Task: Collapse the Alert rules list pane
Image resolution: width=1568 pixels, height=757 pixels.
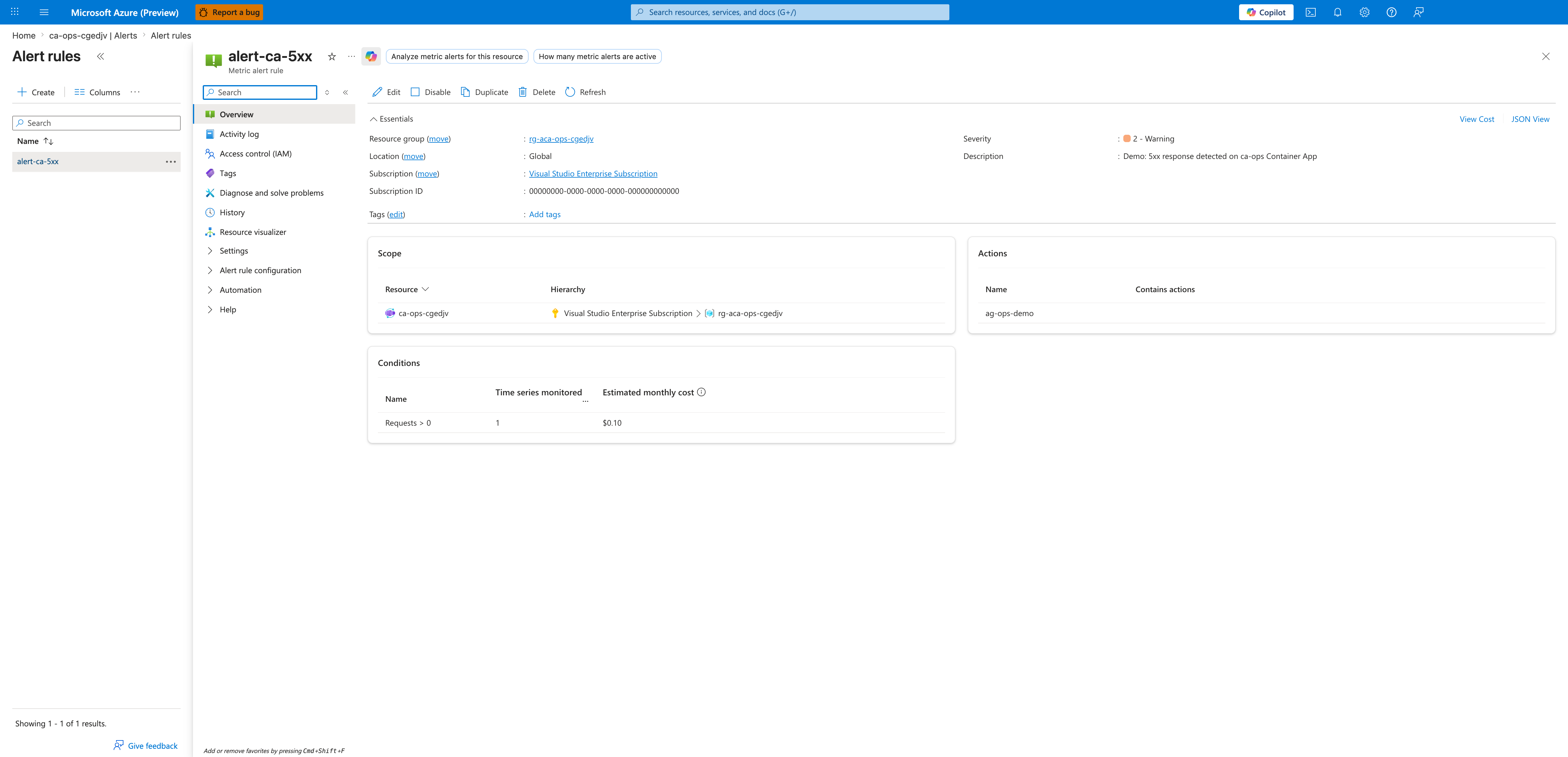Action: click(100, 57)
